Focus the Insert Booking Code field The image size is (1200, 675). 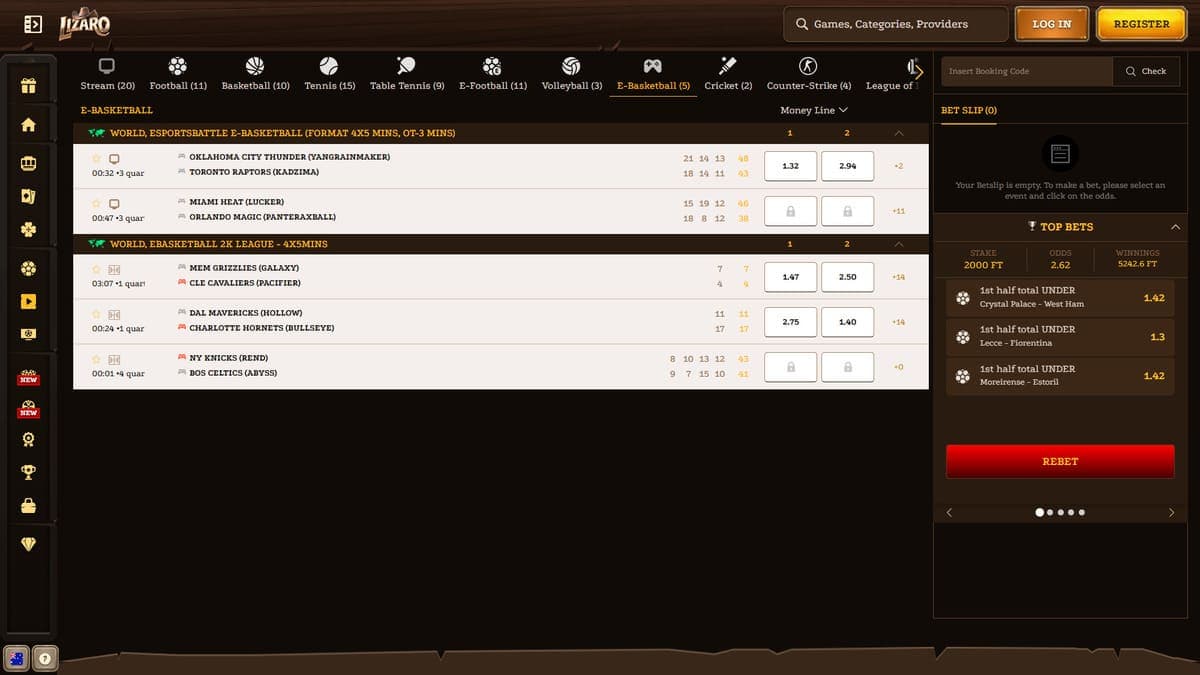[1027, 71]
